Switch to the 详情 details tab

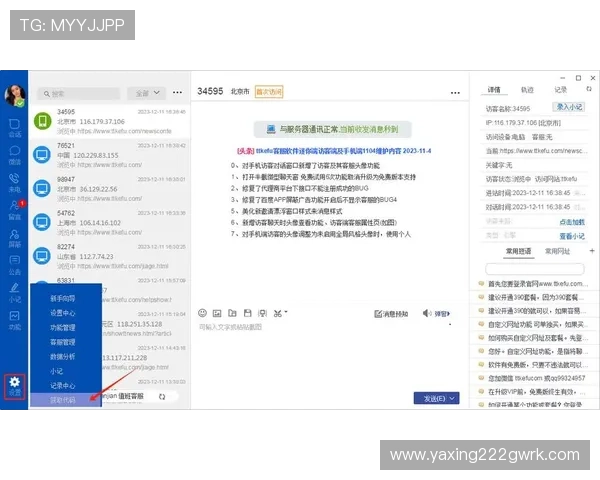tap(494, 90)
